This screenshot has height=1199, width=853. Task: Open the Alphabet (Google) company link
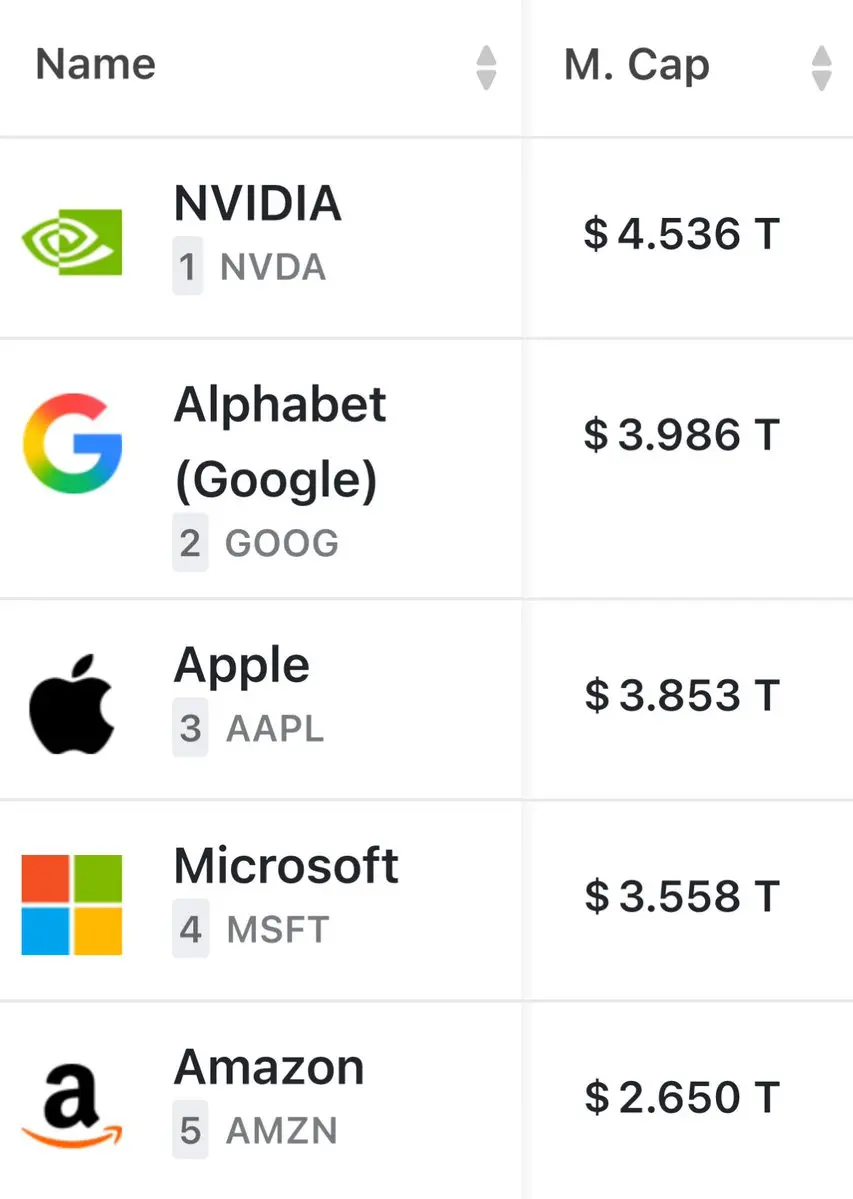(280, 442)
